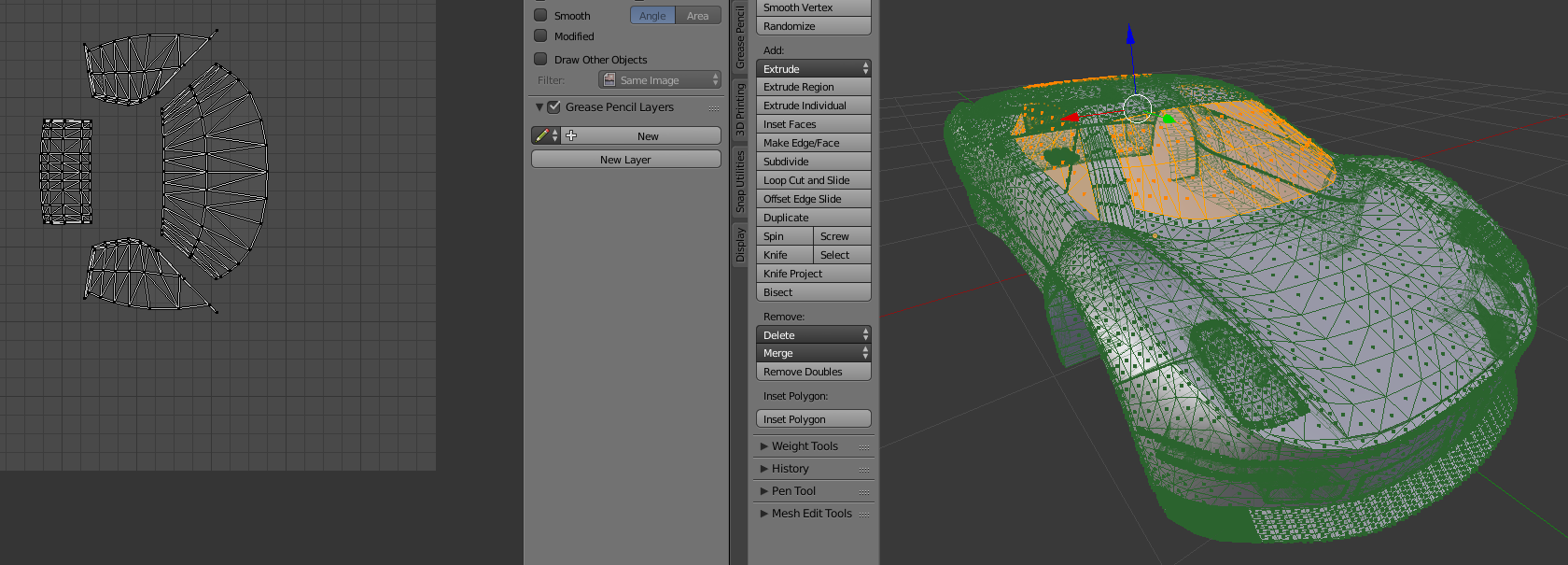Switch stretch mode to Area
Viewport: 1568px width, 565px height.
pos(698,16)
